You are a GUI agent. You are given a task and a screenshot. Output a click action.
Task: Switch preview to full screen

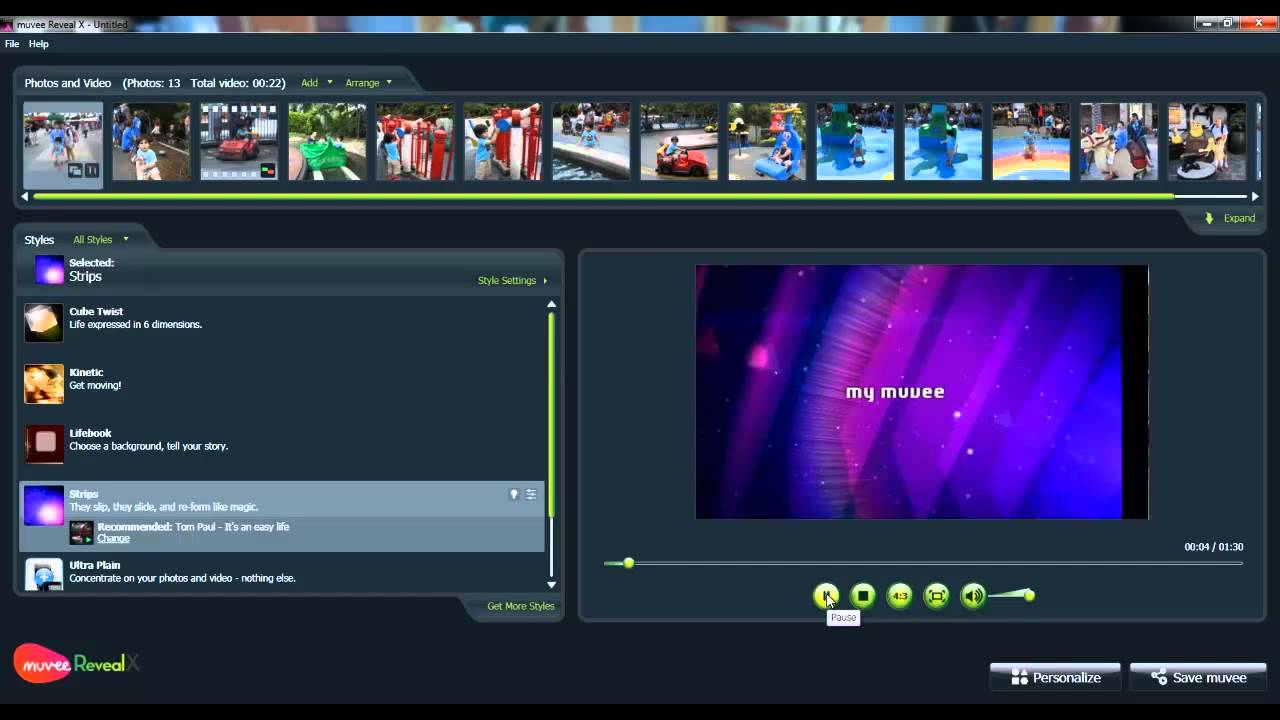pos(937,596)
